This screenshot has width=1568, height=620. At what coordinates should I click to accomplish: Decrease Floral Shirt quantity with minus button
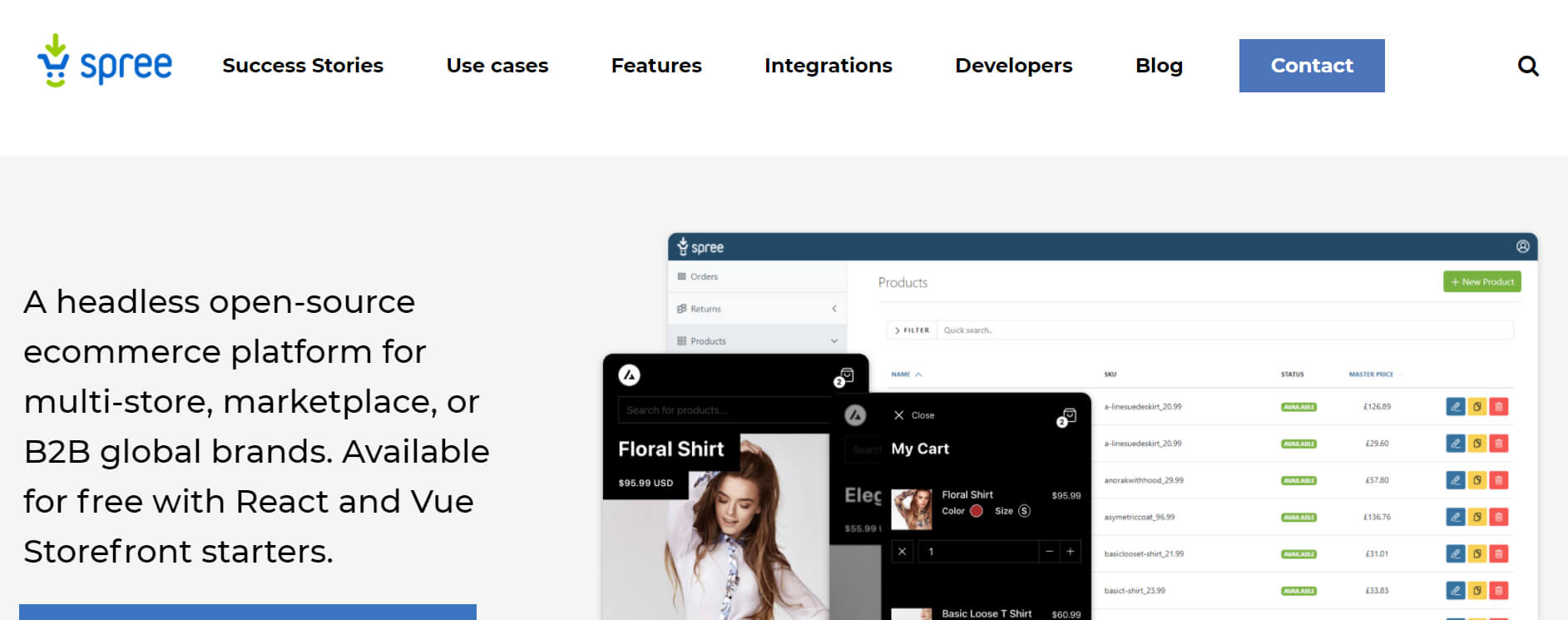pyautogui.click(x=1049, y=551)
